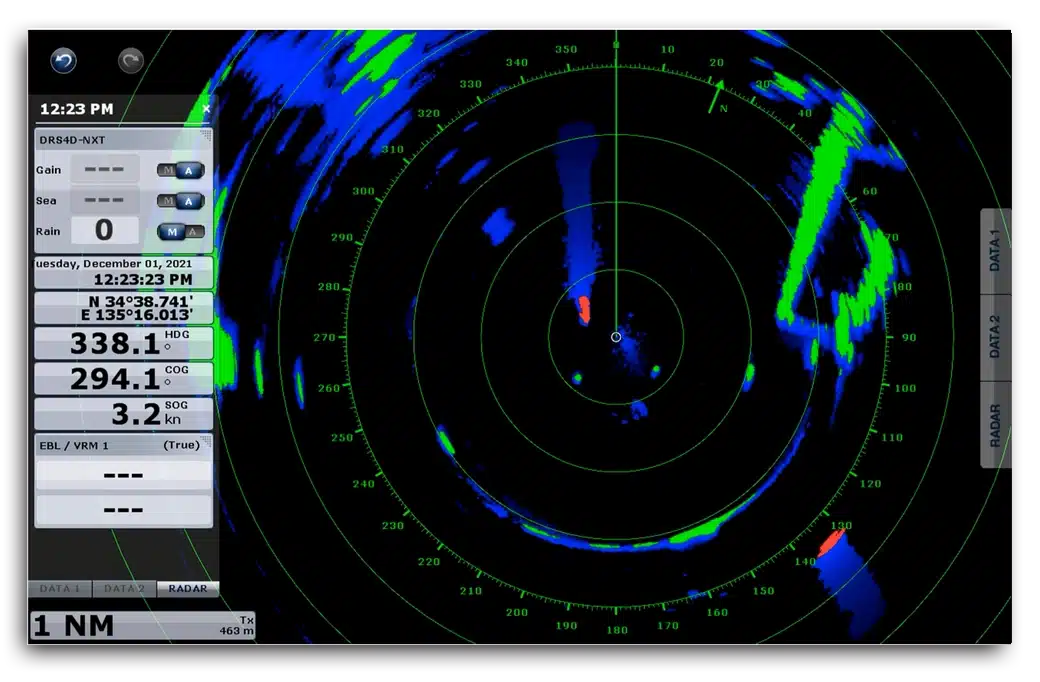
Task: Click the Tx 463 m status text
Action: click(x=237, y=626)
